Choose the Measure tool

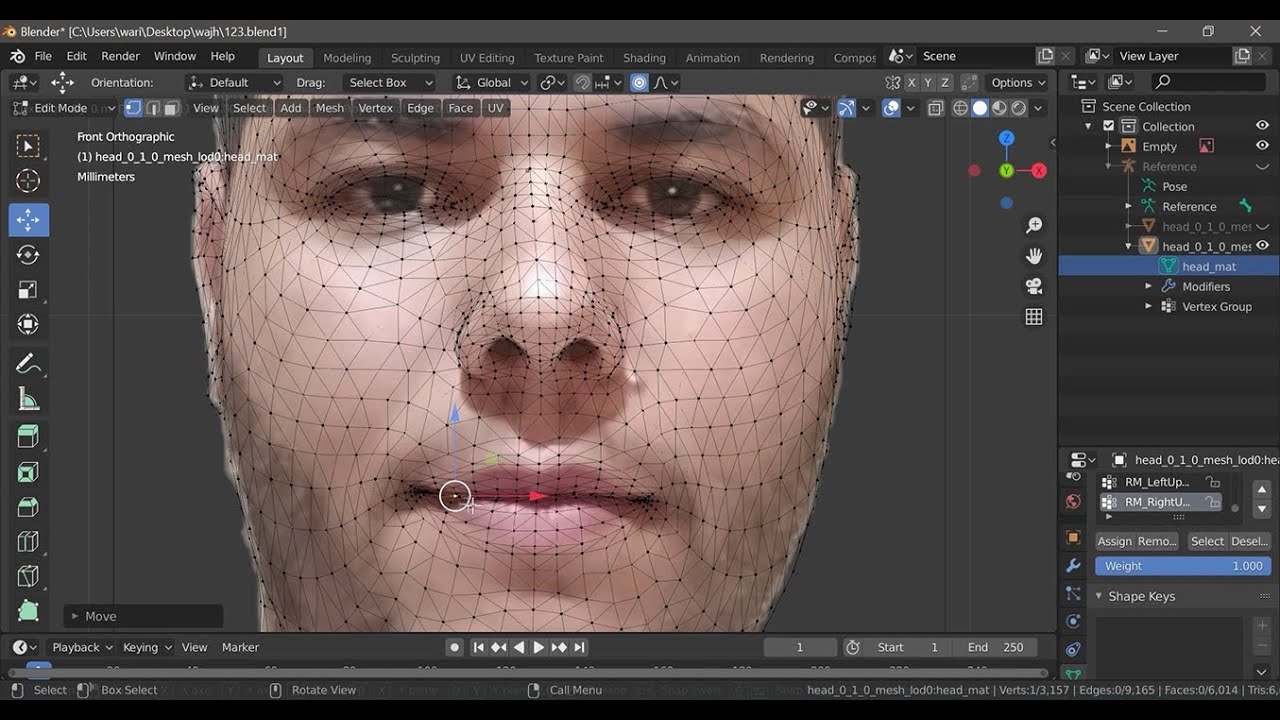pyautogui.click(x=28, y=399)
